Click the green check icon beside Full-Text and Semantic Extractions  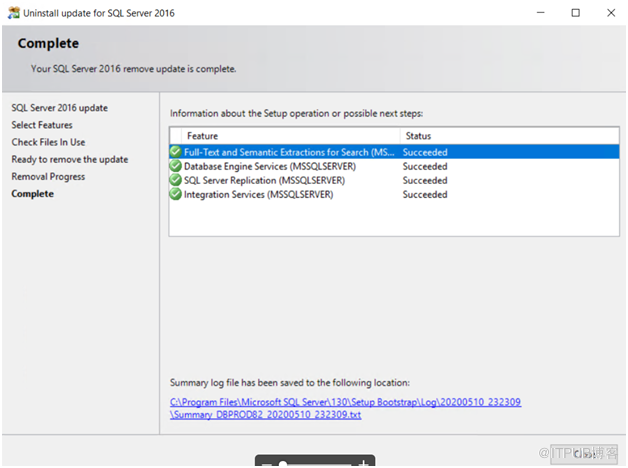click(175, 152)
